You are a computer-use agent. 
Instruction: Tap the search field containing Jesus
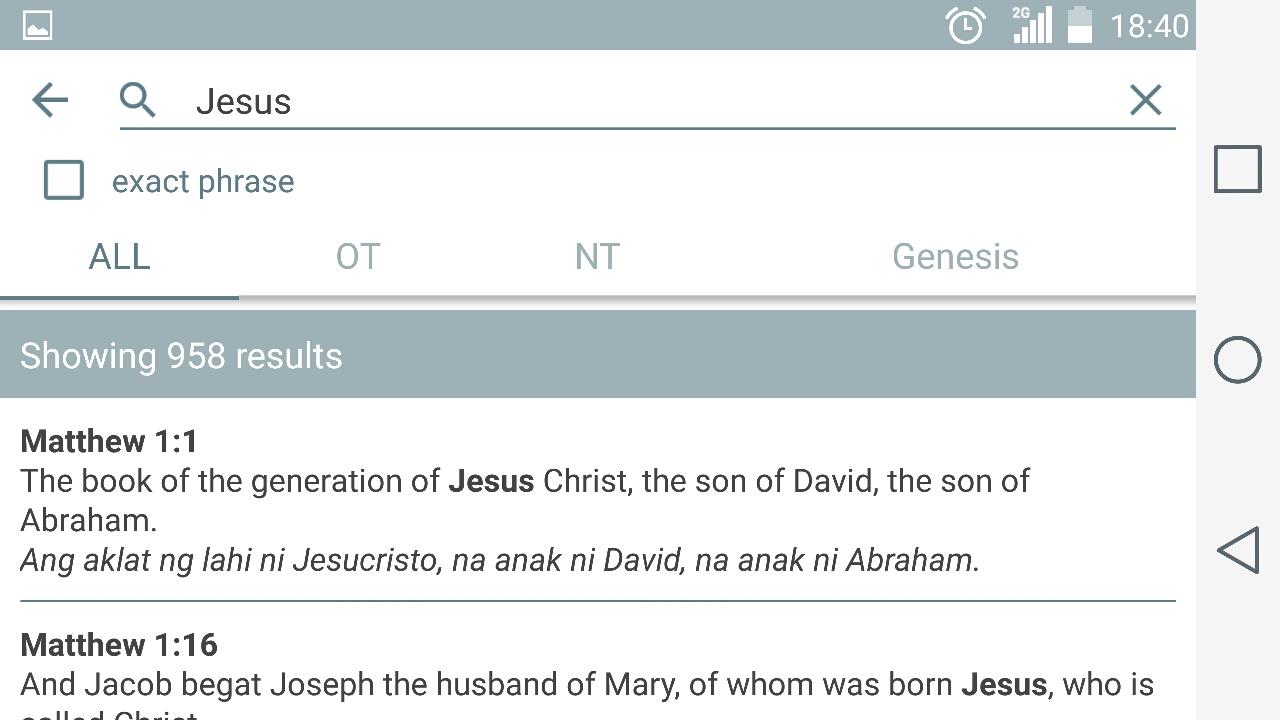click(x=650, y=101)
